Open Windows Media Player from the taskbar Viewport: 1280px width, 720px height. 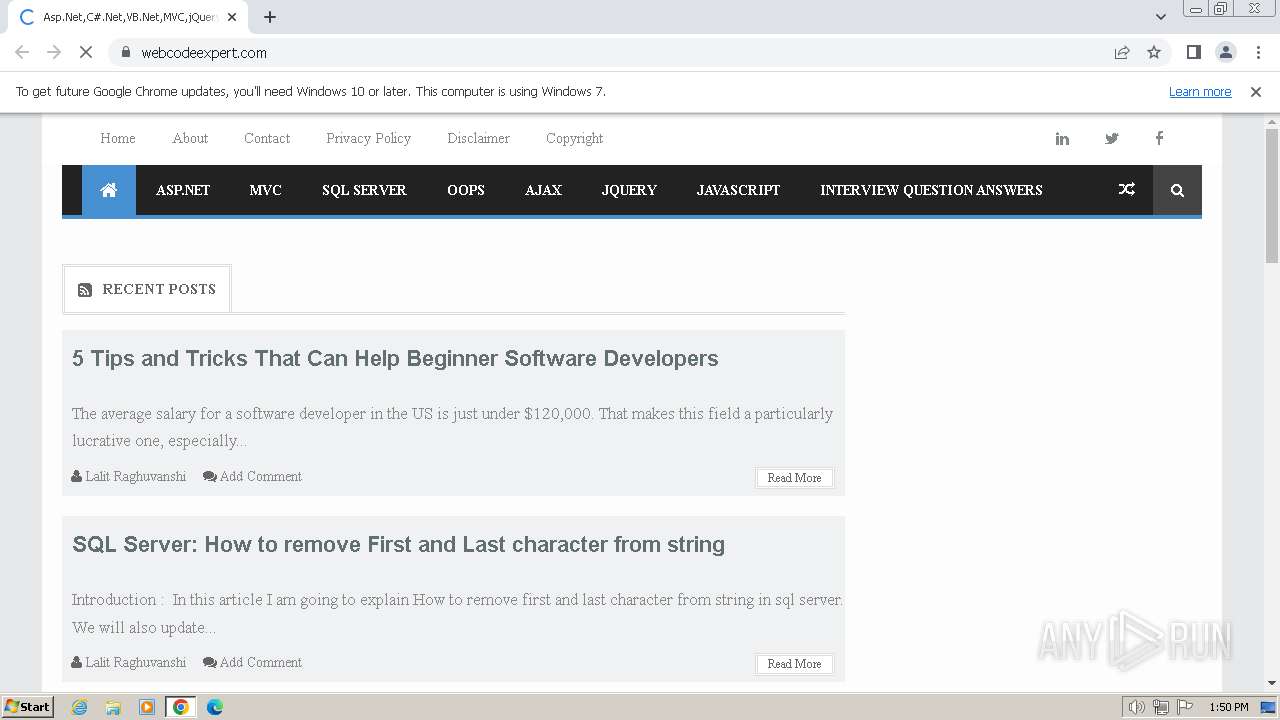click(x=147, y=707)
